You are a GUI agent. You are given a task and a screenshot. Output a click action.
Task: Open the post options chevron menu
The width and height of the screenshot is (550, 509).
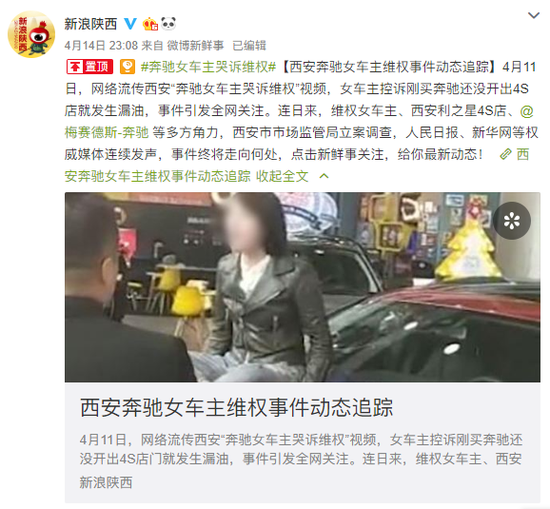[534, 15]
